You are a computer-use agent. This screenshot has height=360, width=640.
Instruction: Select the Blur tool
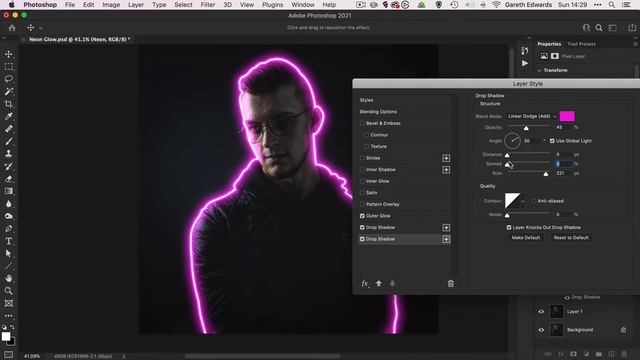[x=9, y=204]
